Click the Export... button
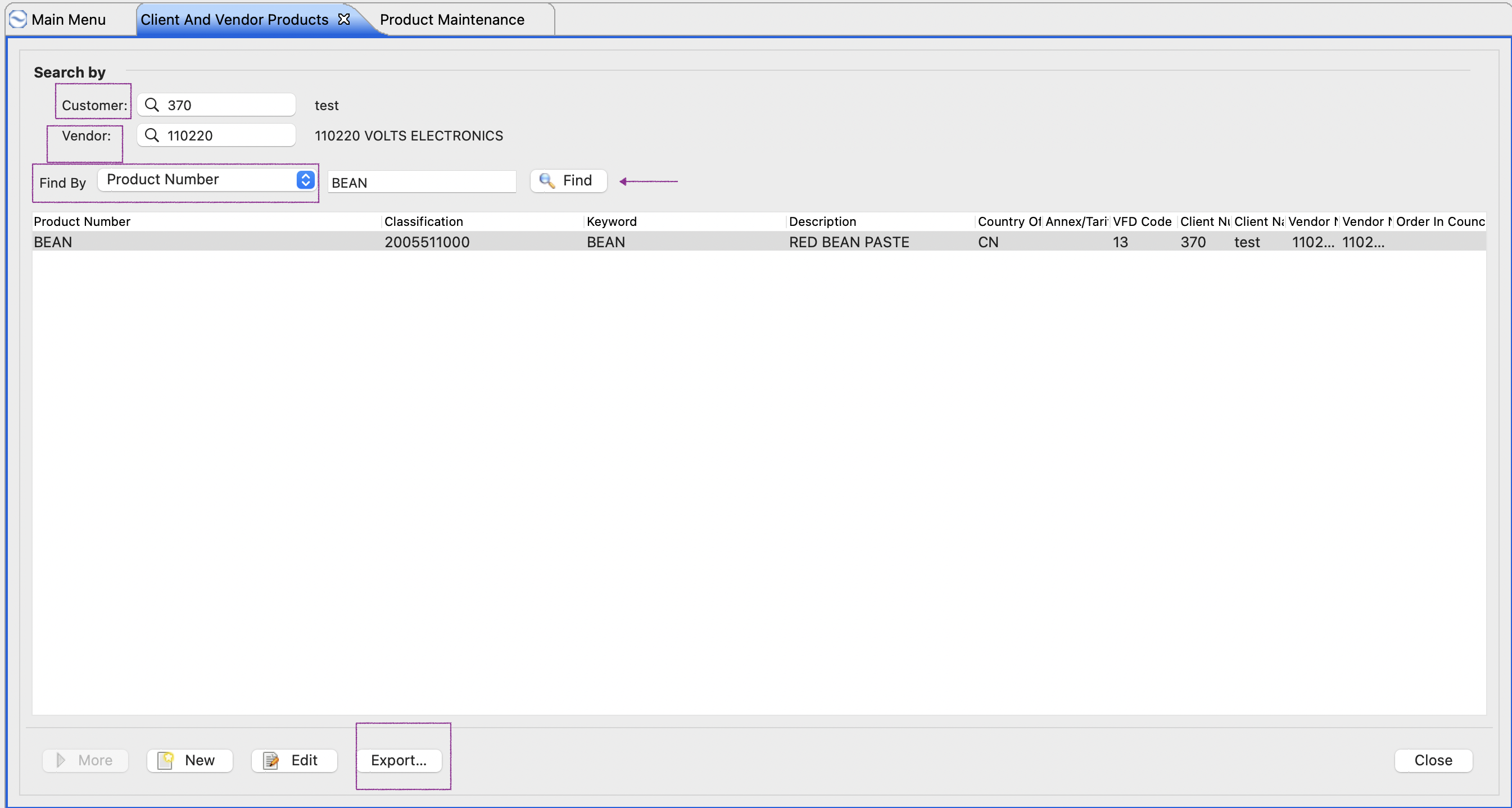 tap(399, 760)
